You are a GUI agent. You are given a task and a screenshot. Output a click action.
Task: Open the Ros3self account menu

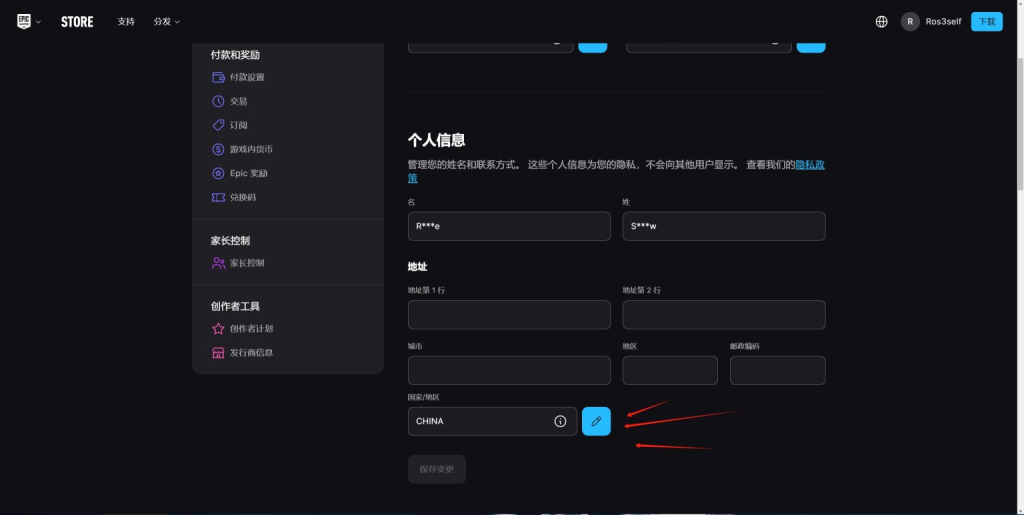pos(931,21)
